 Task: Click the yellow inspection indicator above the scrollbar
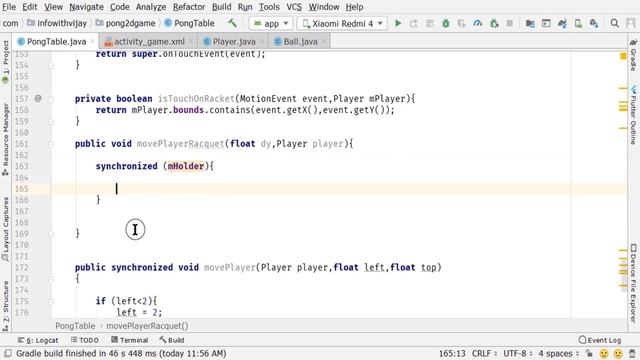(623, 56)
